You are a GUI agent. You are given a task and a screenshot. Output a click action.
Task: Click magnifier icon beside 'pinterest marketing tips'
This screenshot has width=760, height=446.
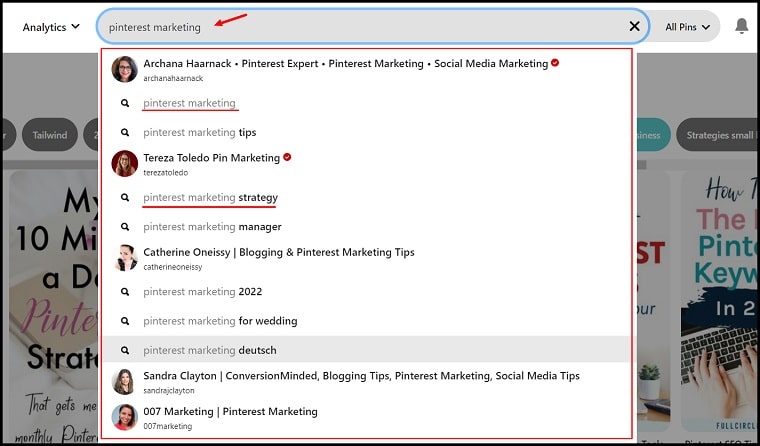(x=125, y=132)
